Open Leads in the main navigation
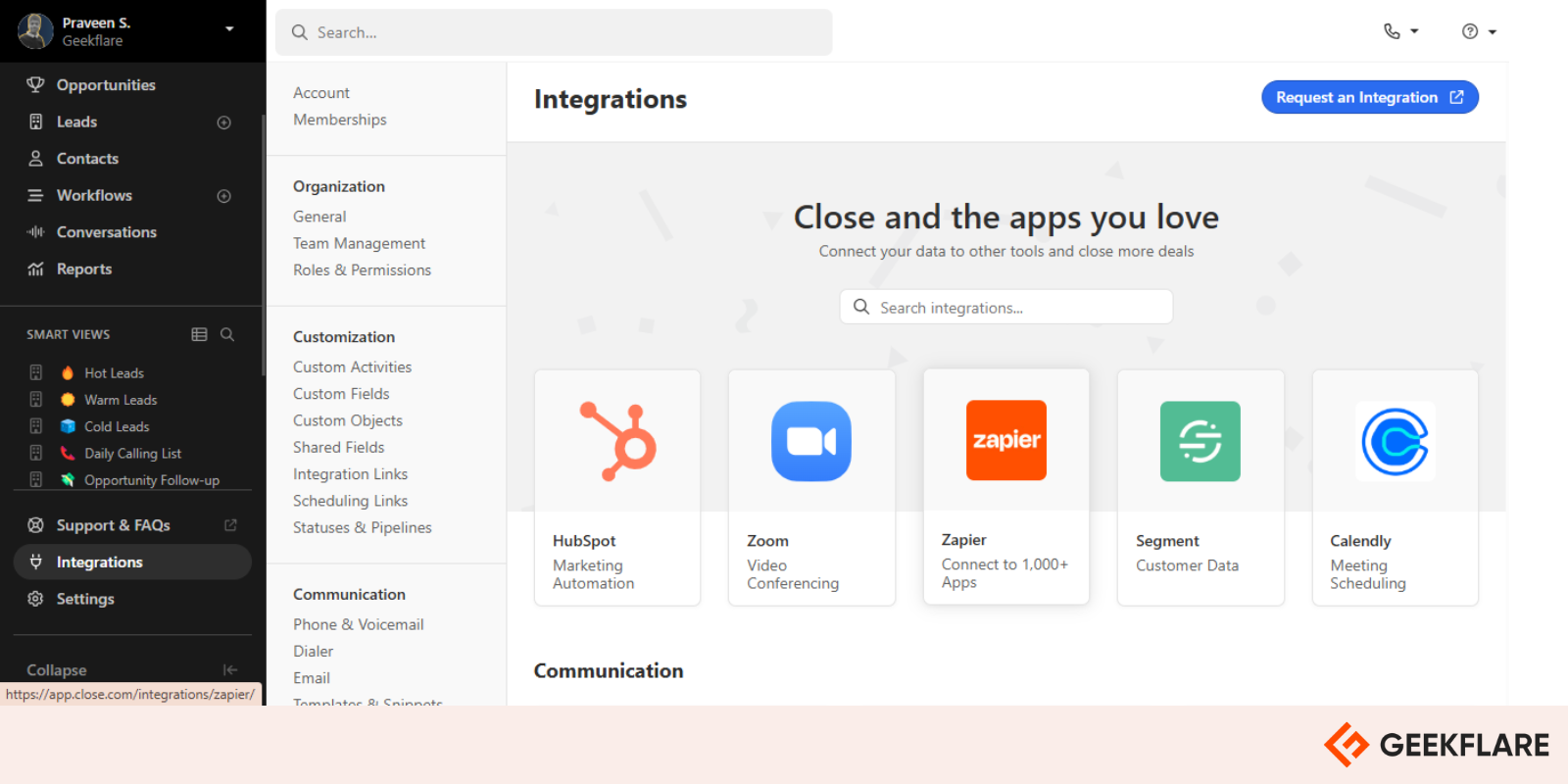This screenshot has width=1568, height=784. [x=76, y=122]
